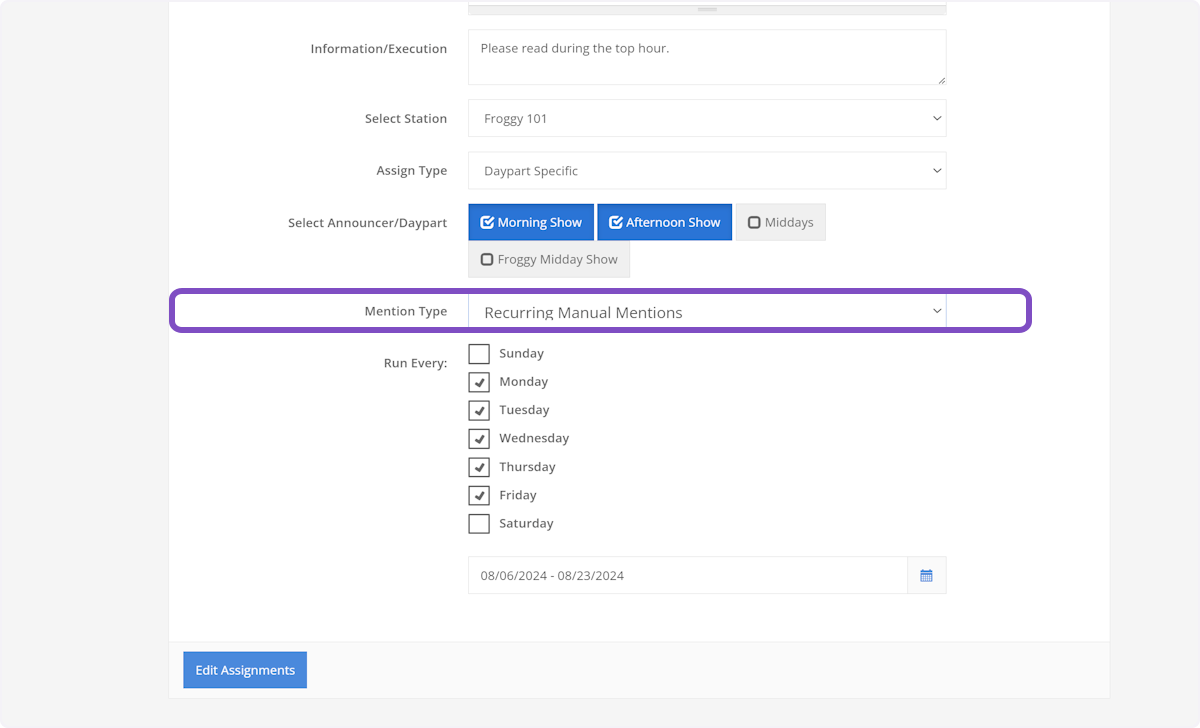This screenshot has width=1200, height=728.
Task: Uncheck the Tuesday checkbox
Action: pos(479,410)
